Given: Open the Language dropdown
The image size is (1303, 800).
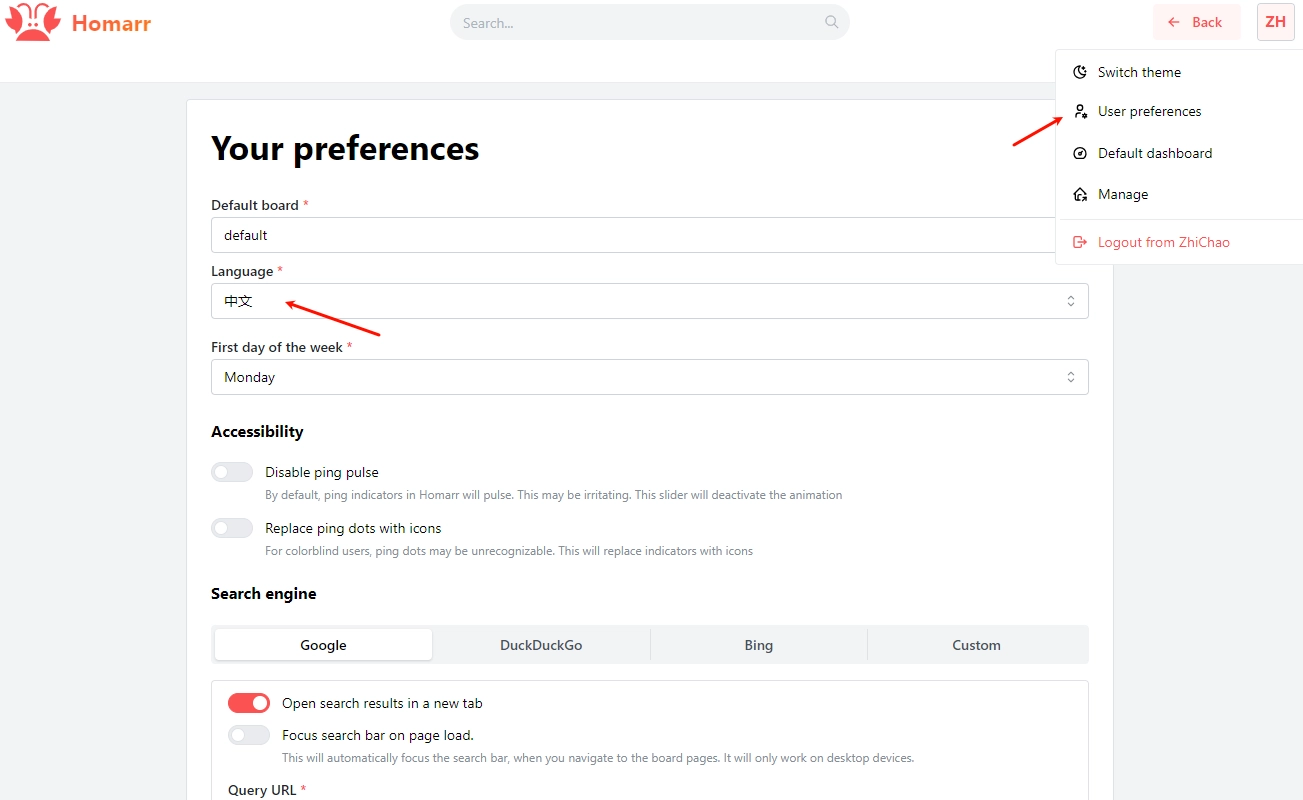Looking at the screenshot, I should pos(650,300).
